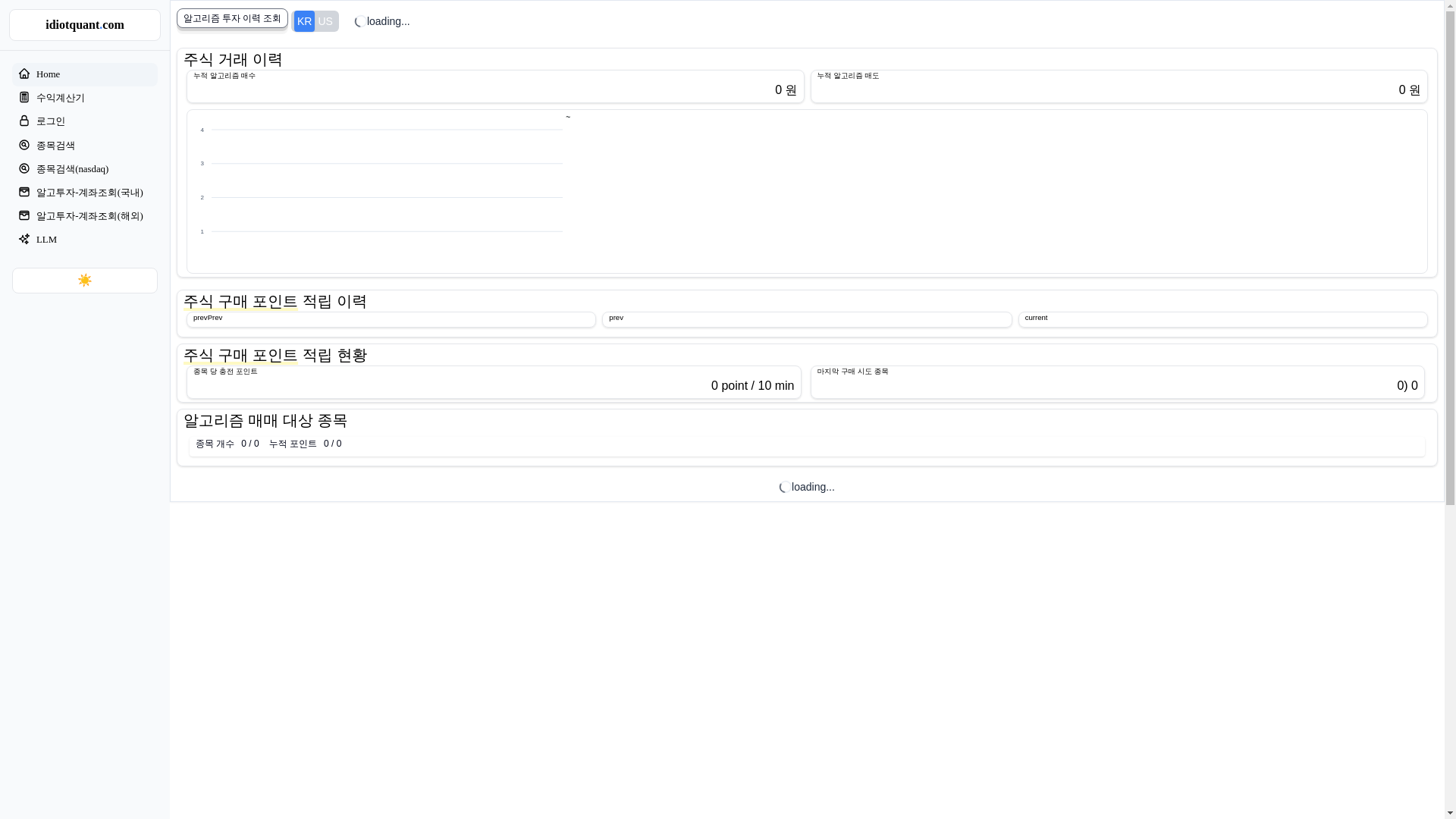
Task: Click the prevPrev point history box
Action: (x=391, y=319)
